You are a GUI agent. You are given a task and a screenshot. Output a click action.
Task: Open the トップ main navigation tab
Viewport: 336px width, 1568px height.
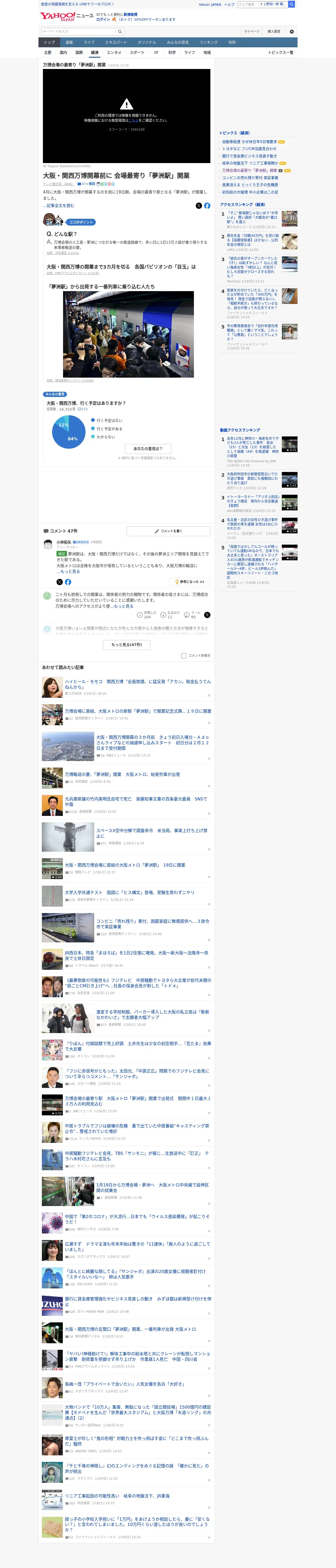point(49,43)
